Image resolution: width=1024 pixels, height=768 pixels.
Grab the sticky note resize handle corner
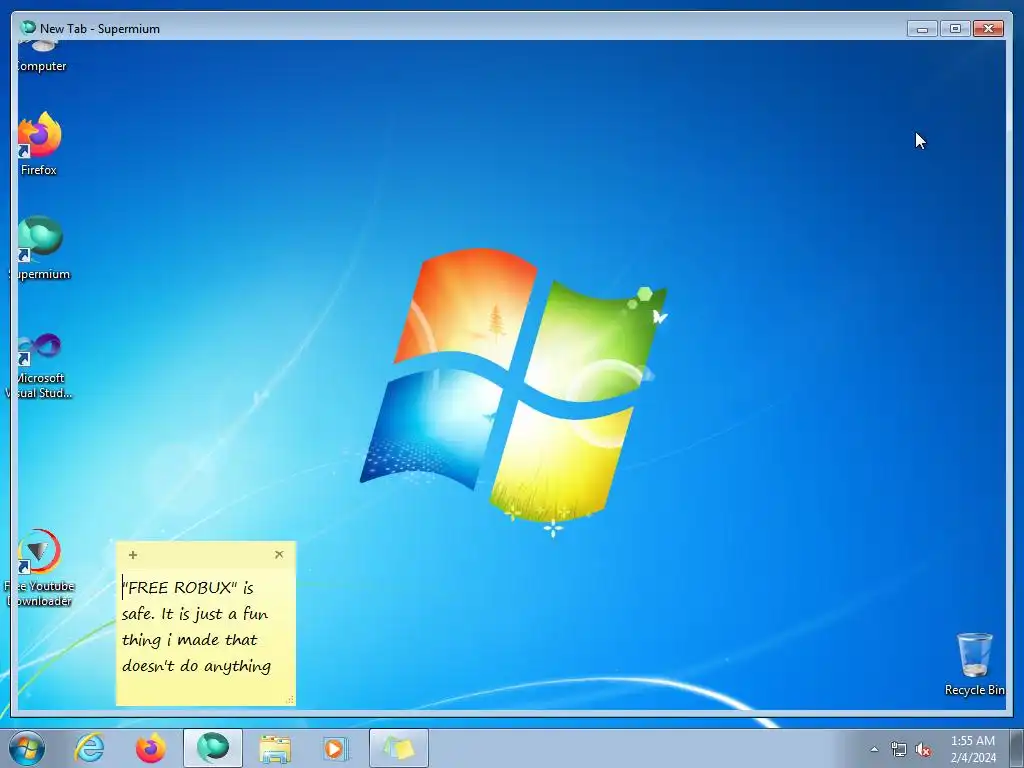(290, 700)
